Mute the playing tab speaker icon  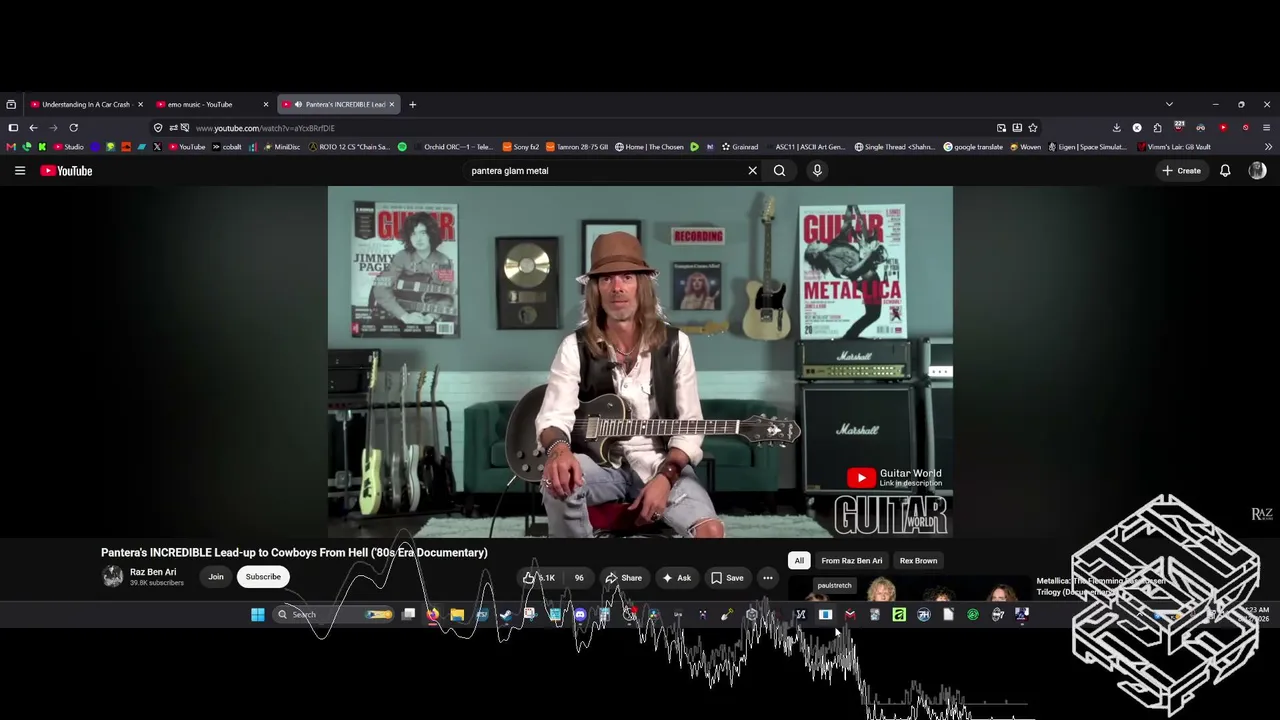[x=298, y=104]
